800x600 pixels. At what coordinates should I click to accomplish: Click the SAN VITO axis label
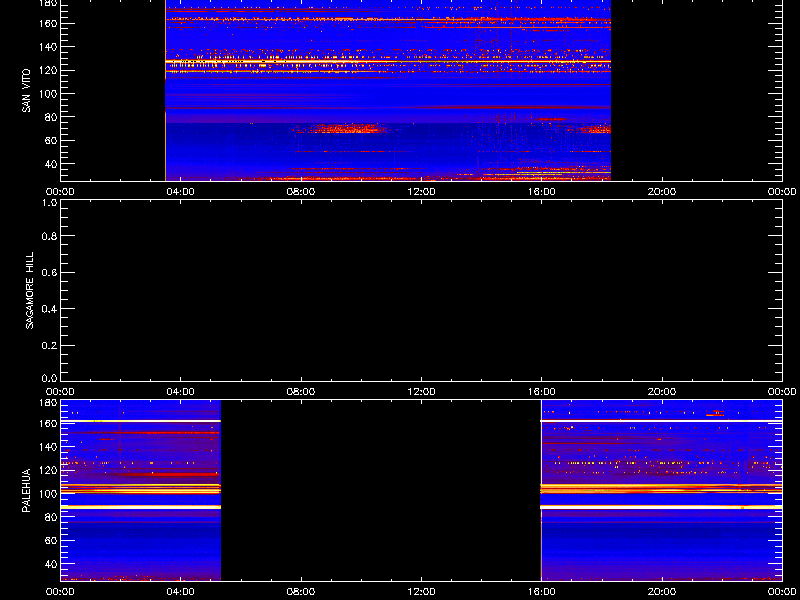[x=27, y=91]
